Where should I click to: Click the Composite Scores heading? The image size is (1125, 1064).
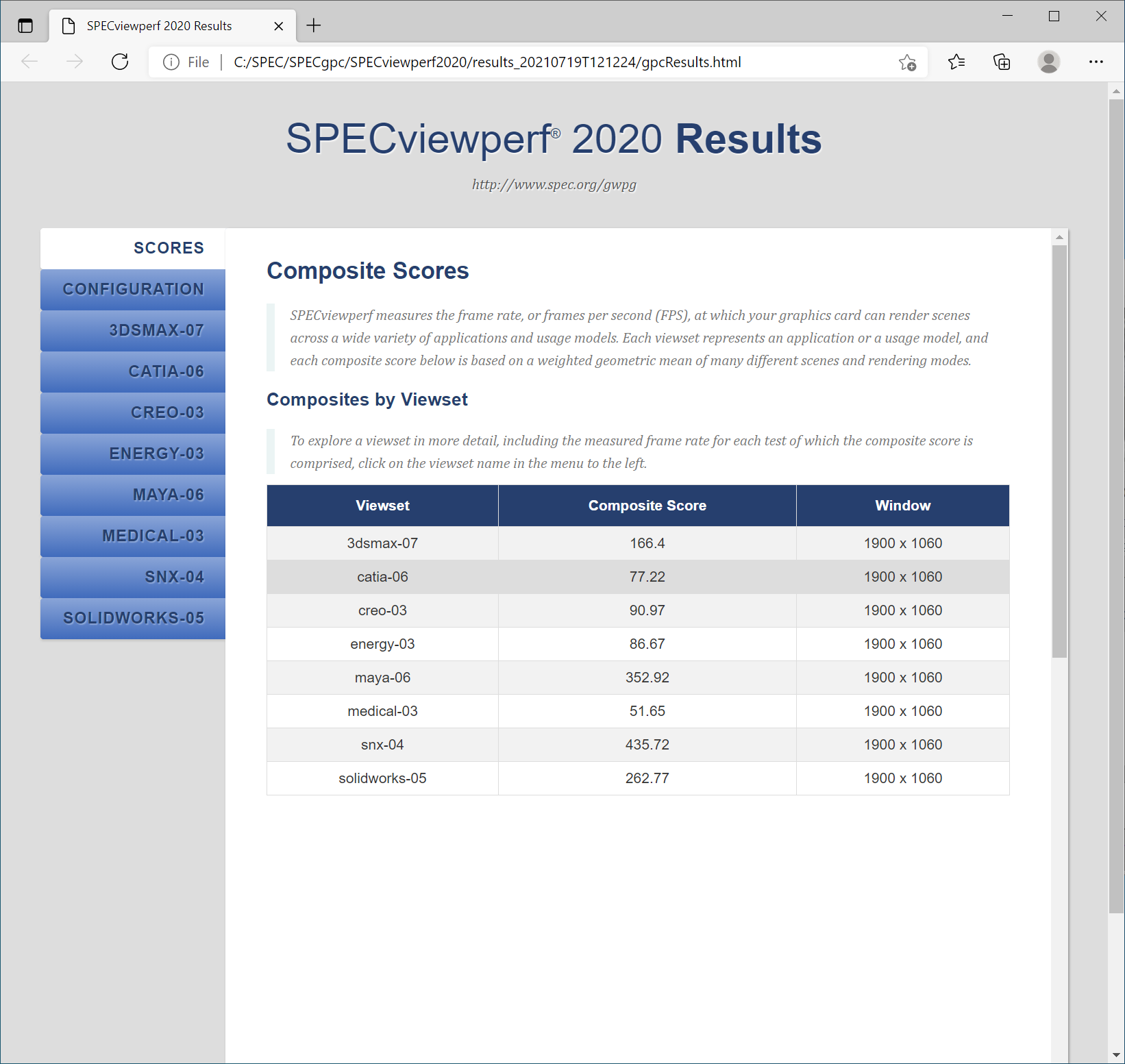[x=368, y=271]
